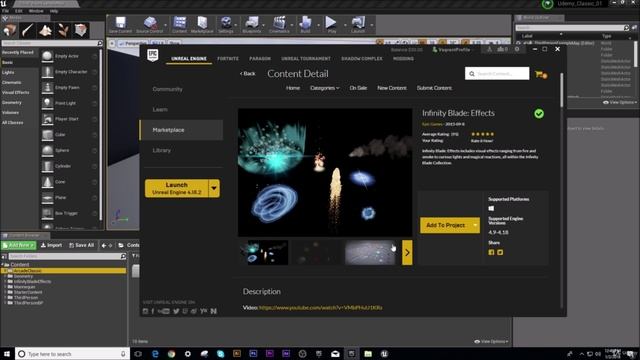Open the Learn section in launcher sidebar
The height and width of the screenshot is (360, 640).
[x=160, y=109]
